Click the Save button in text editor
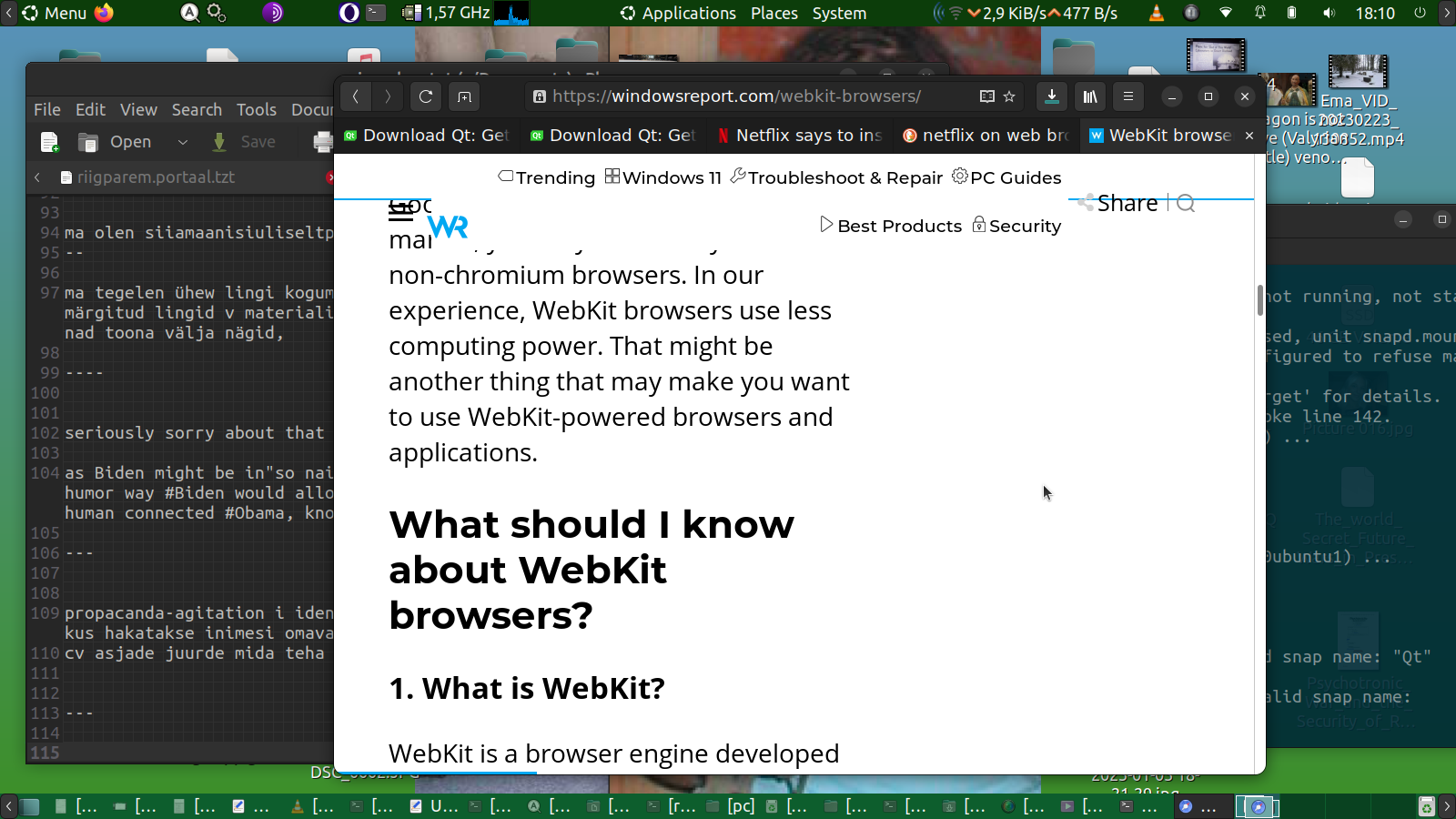 [x=244, y=142]
